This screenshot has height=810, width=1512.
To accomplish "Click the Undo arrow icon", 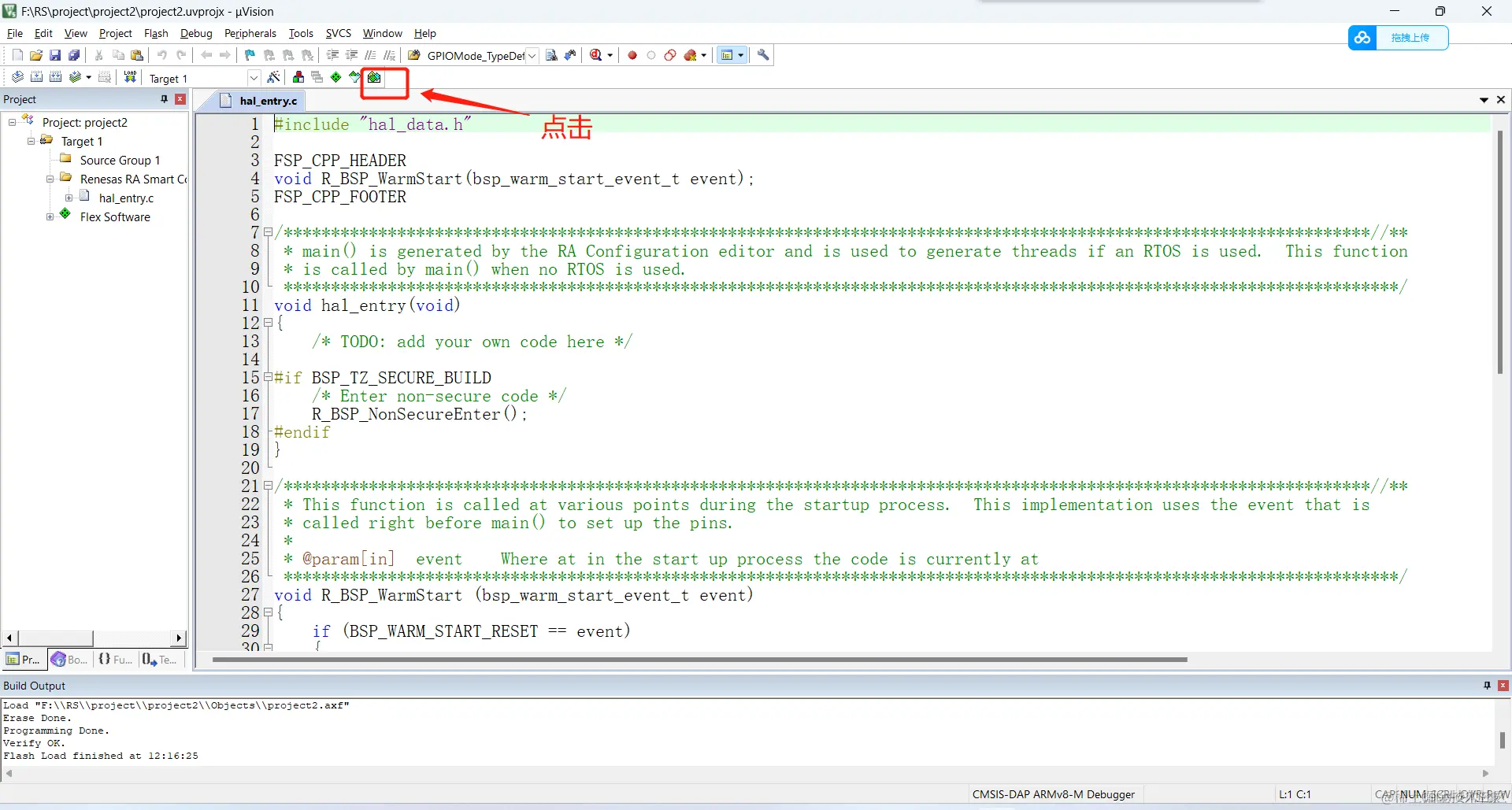I will coord(162,55).
